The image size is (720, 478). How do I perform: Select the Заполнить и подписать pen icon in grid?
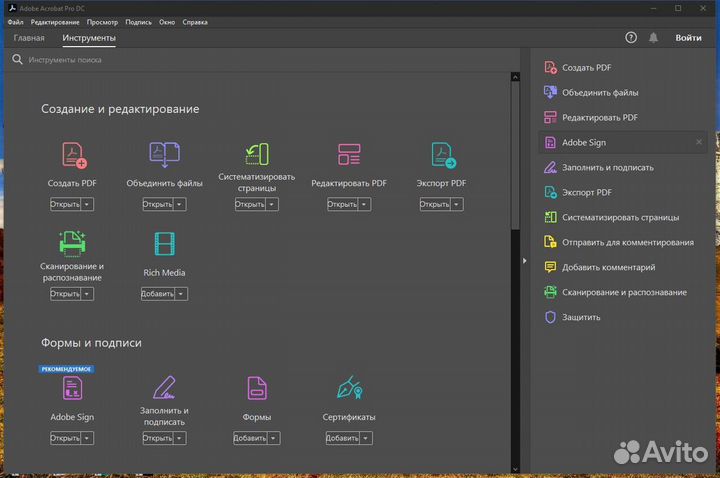click(164, 388)
